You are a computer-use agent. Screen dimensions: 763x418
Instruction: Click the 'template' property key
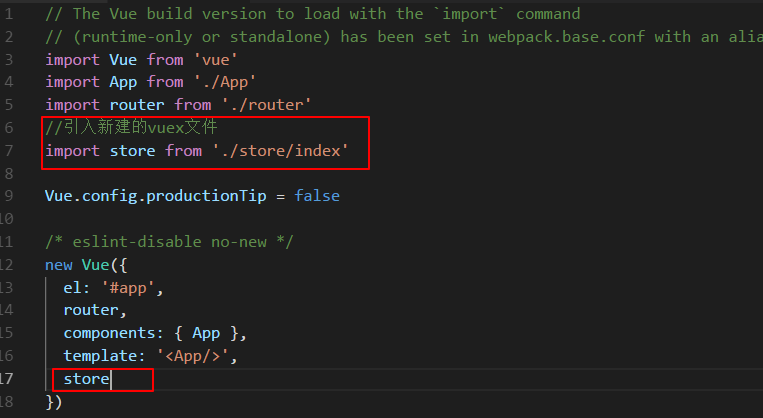100,356
